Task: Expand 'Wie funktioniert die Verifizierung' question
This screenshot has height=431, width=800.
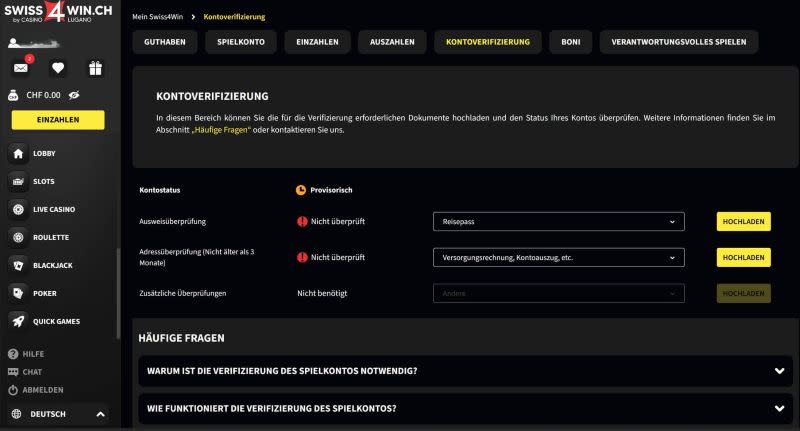Action: (465, 409)
